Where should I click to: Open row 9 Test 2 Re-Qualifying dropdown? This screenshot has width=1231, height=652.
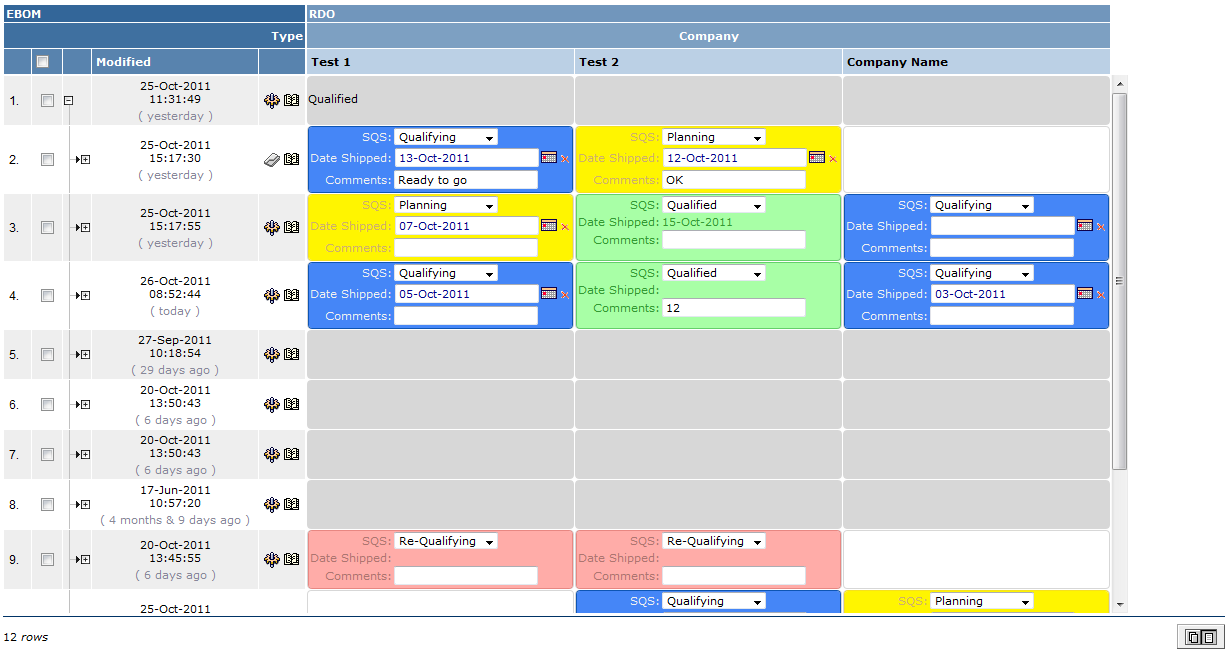[714, 541]
